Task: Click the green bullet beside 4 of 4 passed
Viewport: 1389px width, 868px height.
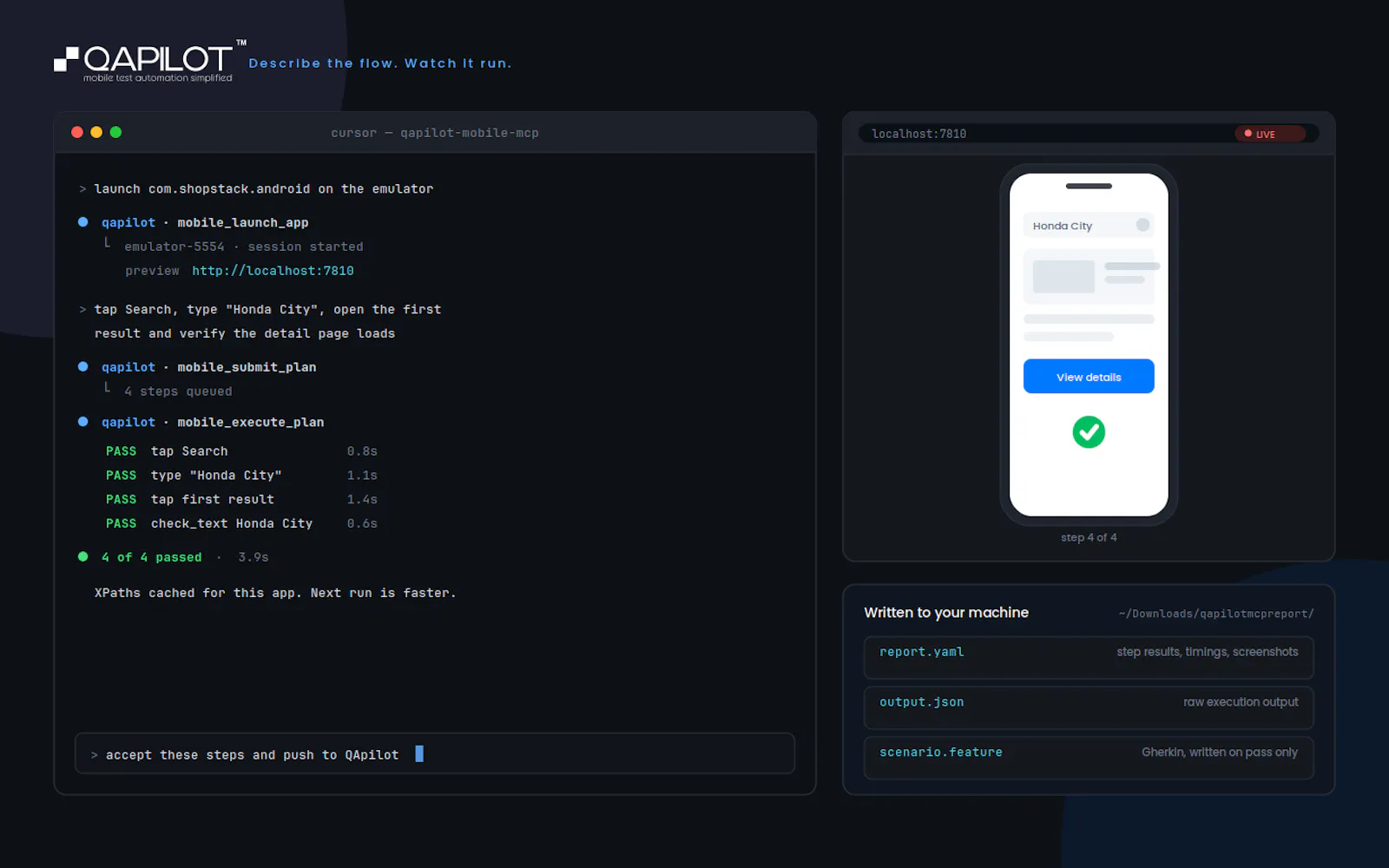Action: coord(83,556)
